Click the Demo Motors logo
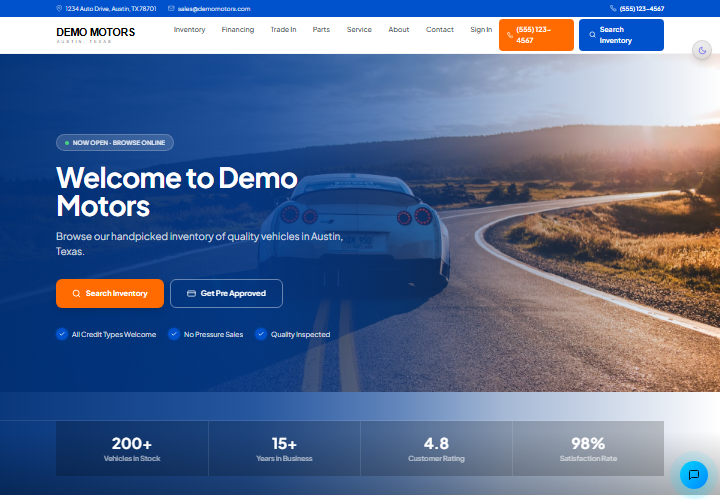This screenshot has height=500, width=720. (x=96, y=35)
